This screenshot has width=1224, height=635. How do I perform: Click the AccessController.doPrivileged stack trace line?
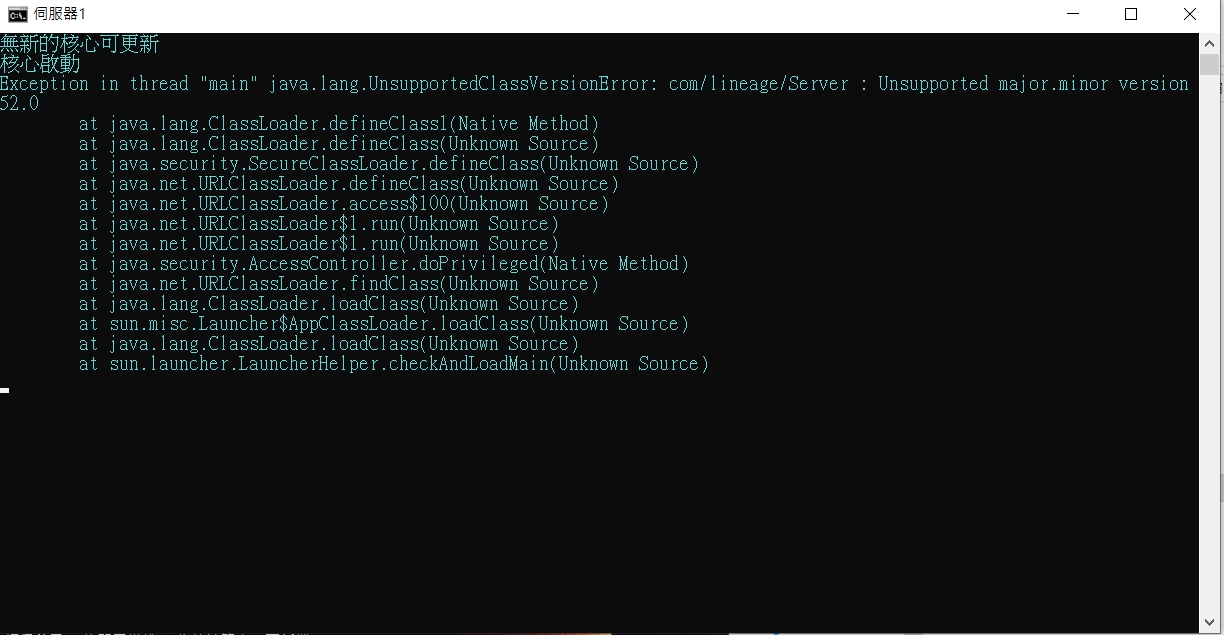coord(384,264)
